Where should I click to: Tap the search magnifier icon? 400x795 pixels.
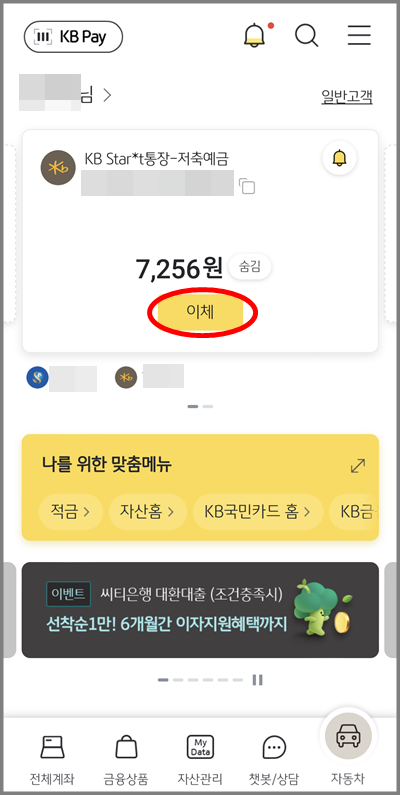click(x=307, y=36)
